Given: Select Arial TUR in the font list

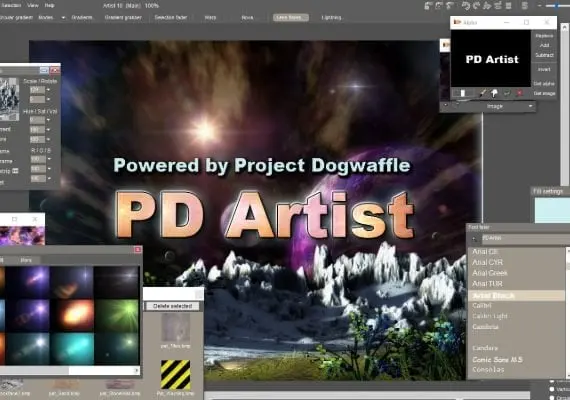Looking at the screenshot, I should 487,283.
